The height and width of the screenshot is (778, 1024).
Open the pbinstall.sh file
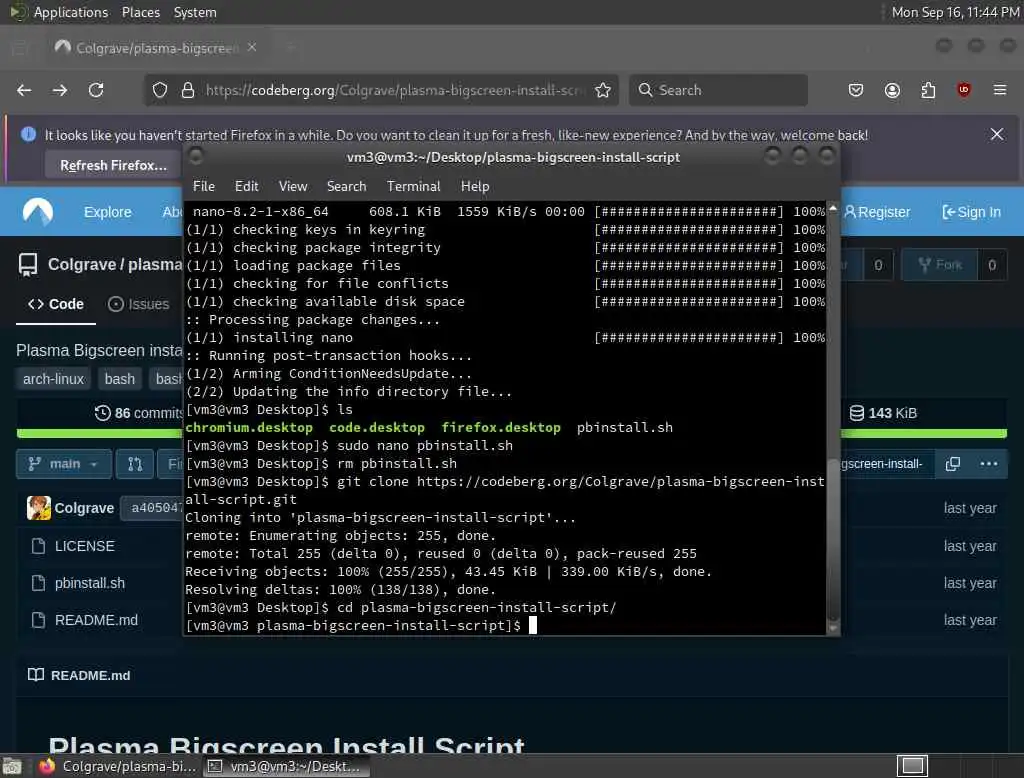coord(89,583)
